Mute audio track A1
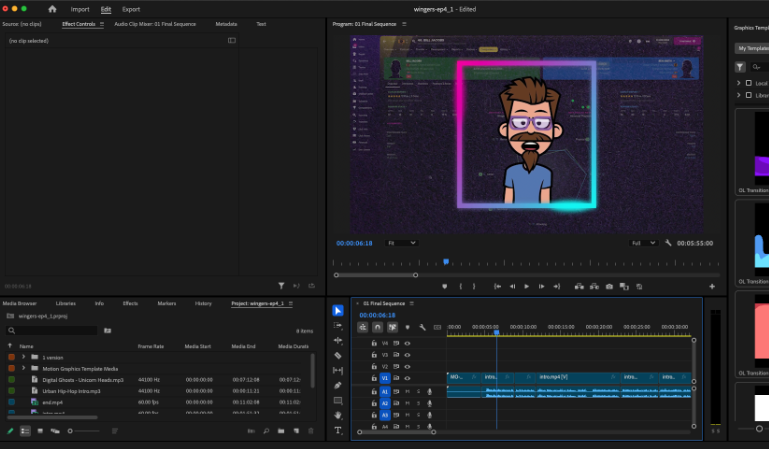The image size is (769, 449). coord(407,391)
